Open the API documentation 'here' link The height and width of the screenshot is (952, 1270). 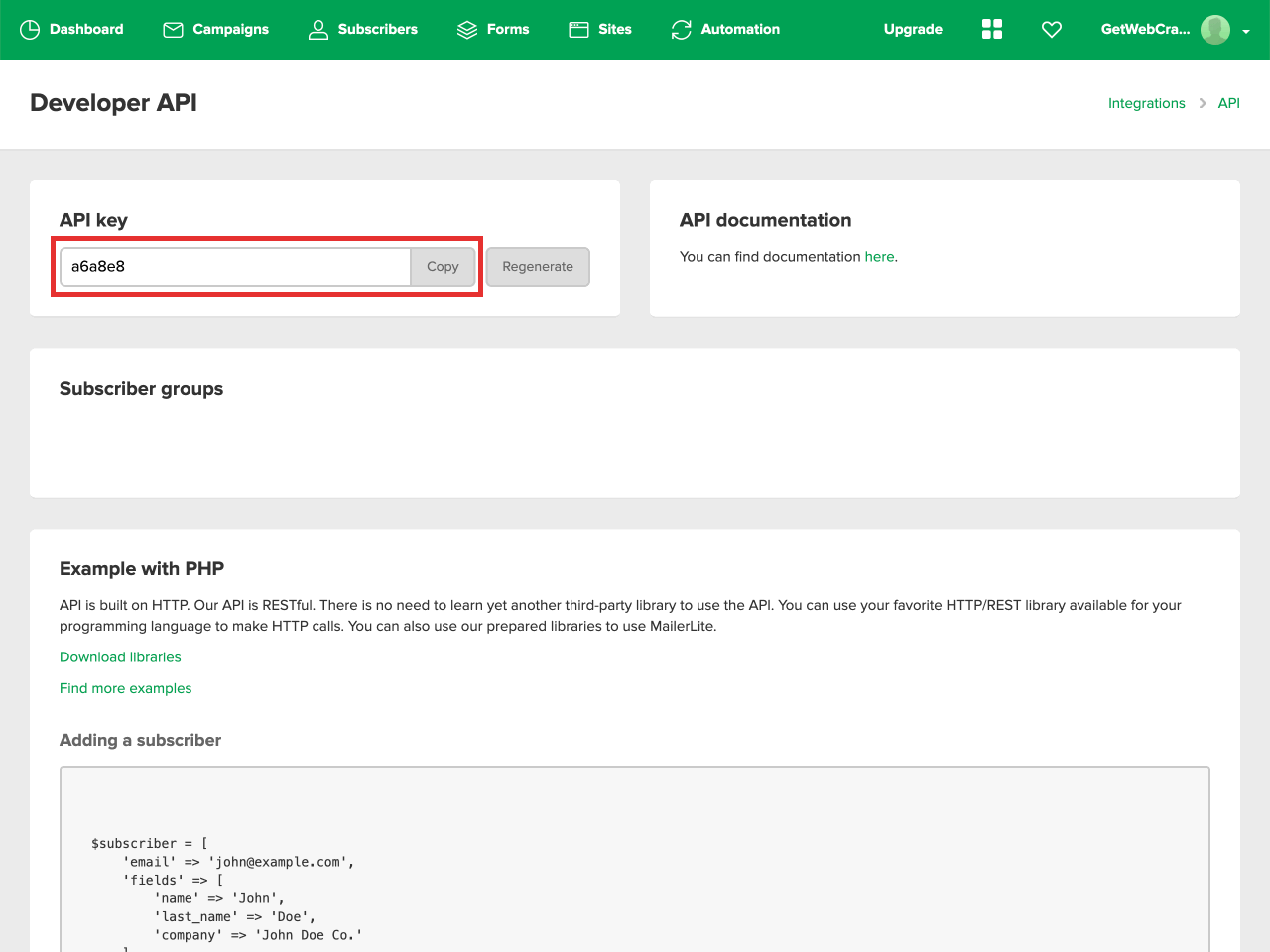point(879,257)
